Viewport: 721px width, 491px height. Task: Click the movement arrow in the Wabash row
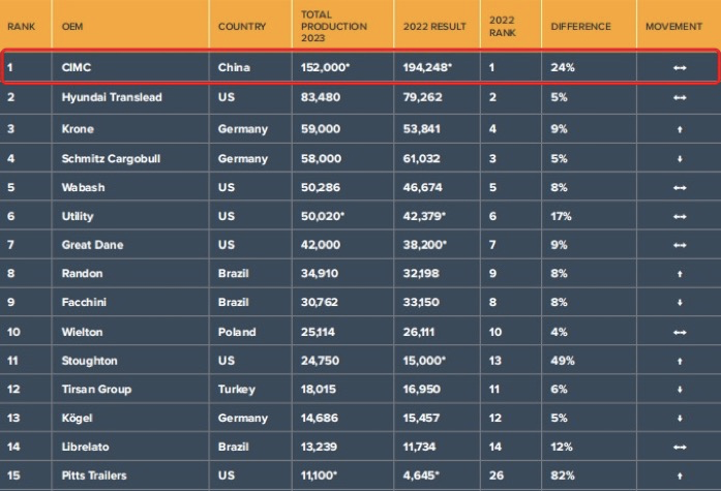679,187
